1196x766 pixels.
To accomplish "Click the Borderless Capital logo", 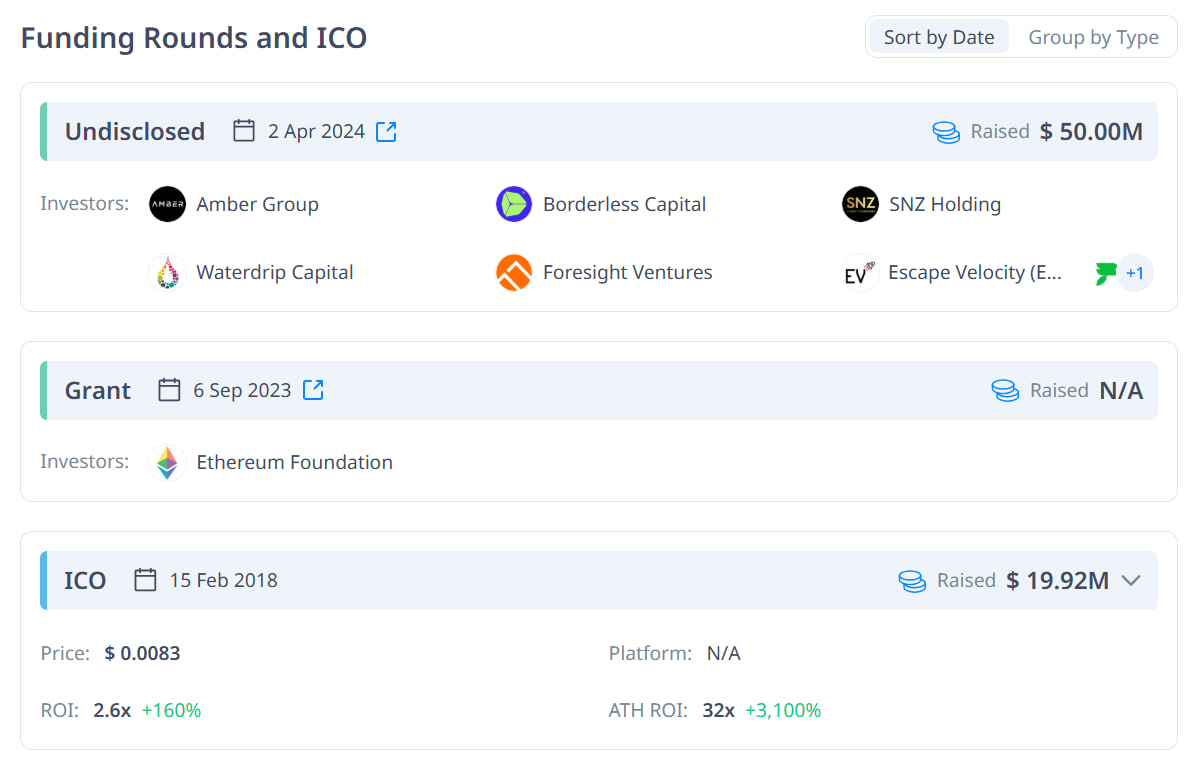I will coord(514,204).
